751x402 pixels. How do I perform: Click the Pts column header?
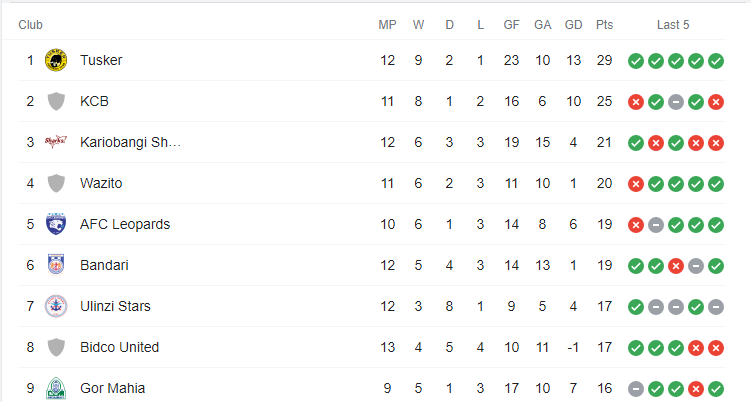point(604,25)
